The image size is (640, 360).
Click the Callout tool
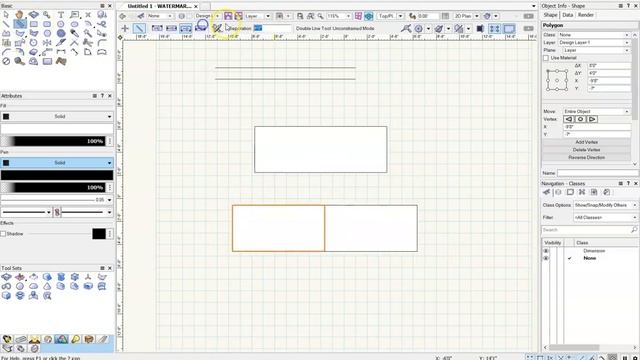74,15
